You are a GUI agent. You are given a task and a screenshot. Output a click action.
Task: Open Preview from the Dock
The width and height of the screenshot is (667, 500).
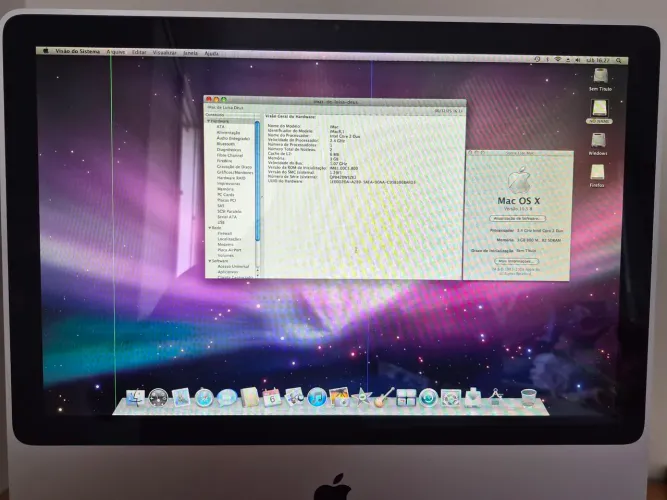click(x=294, y=397)
